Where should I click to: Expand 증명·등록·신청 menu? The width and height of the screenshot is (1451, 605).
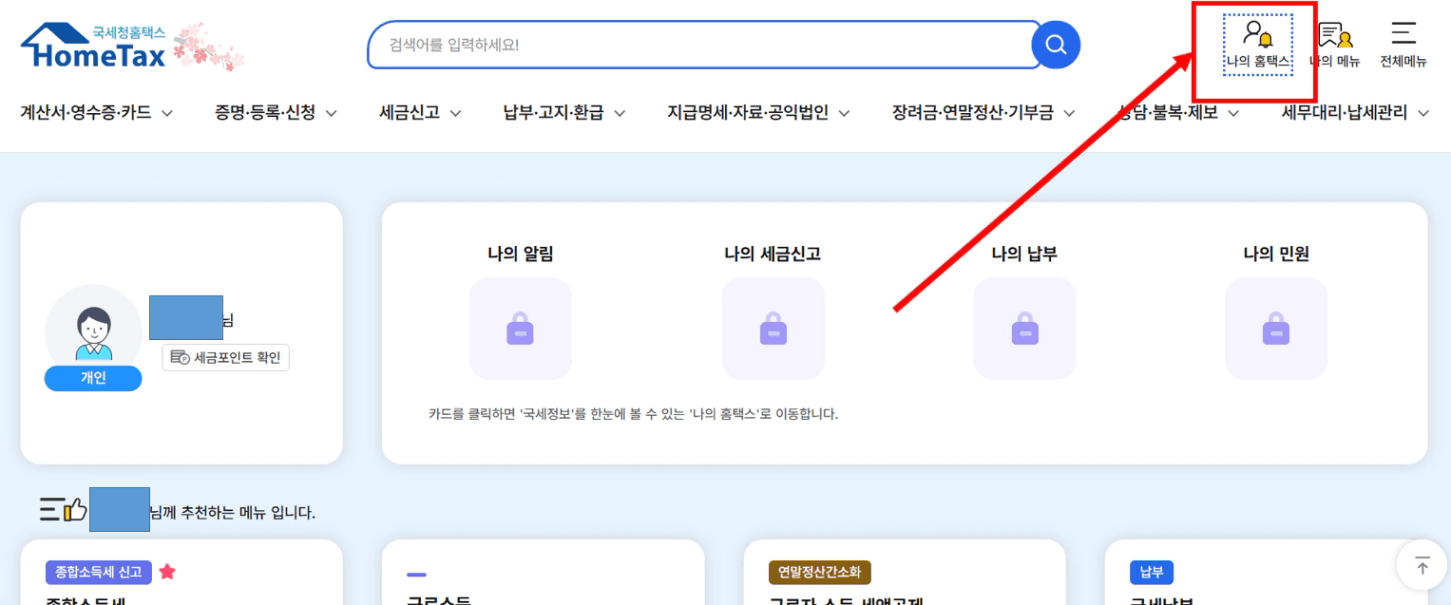275,113
